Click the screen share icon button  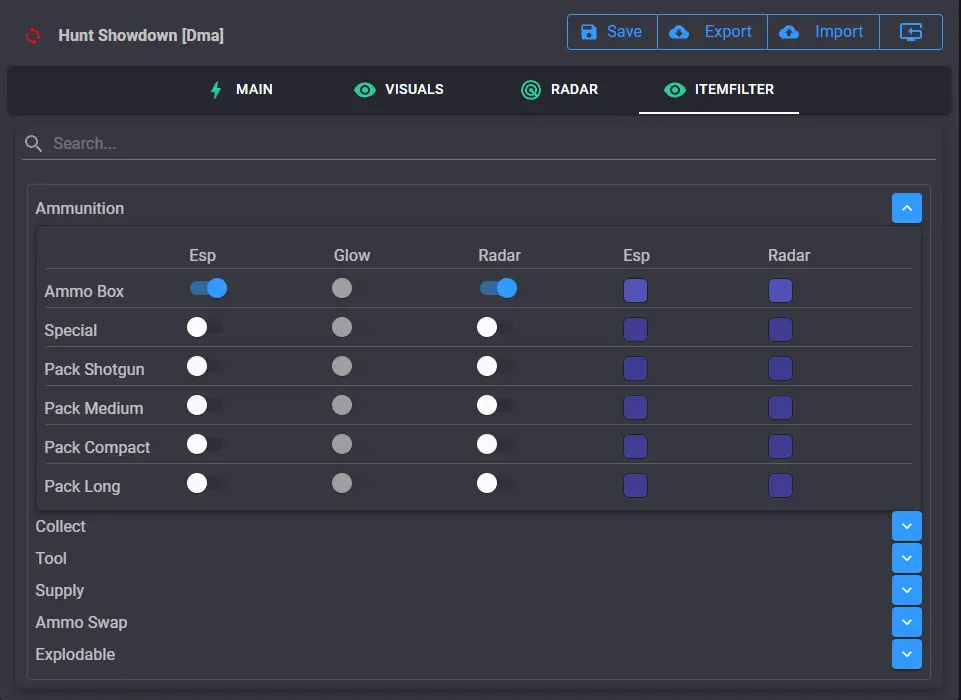(x=911, y=32)
